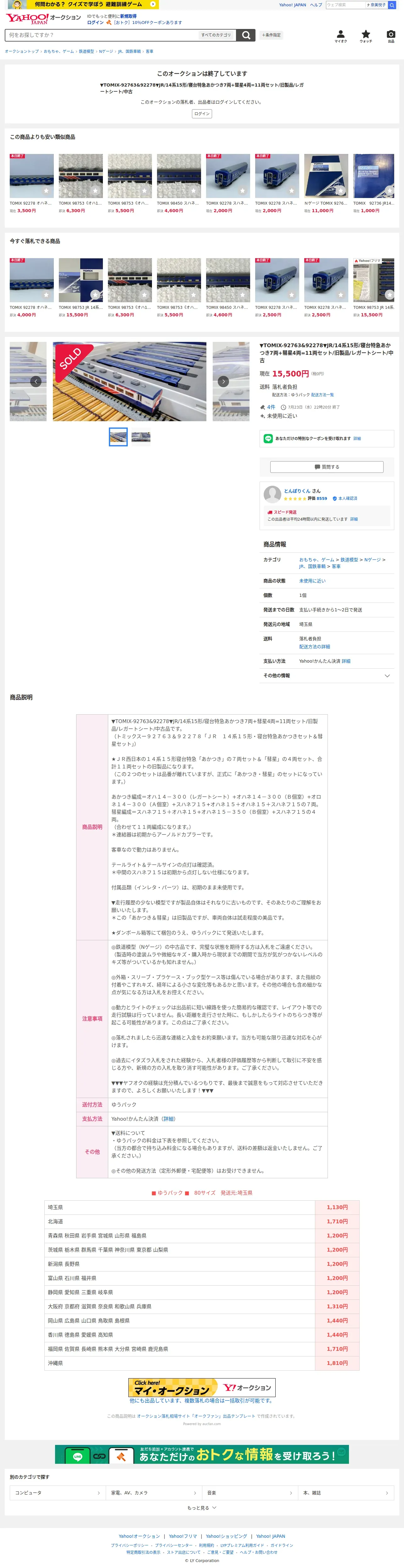Click the camera 出品 sell icon
Screen dimensions: 404x1568
(x=390, y=36)
